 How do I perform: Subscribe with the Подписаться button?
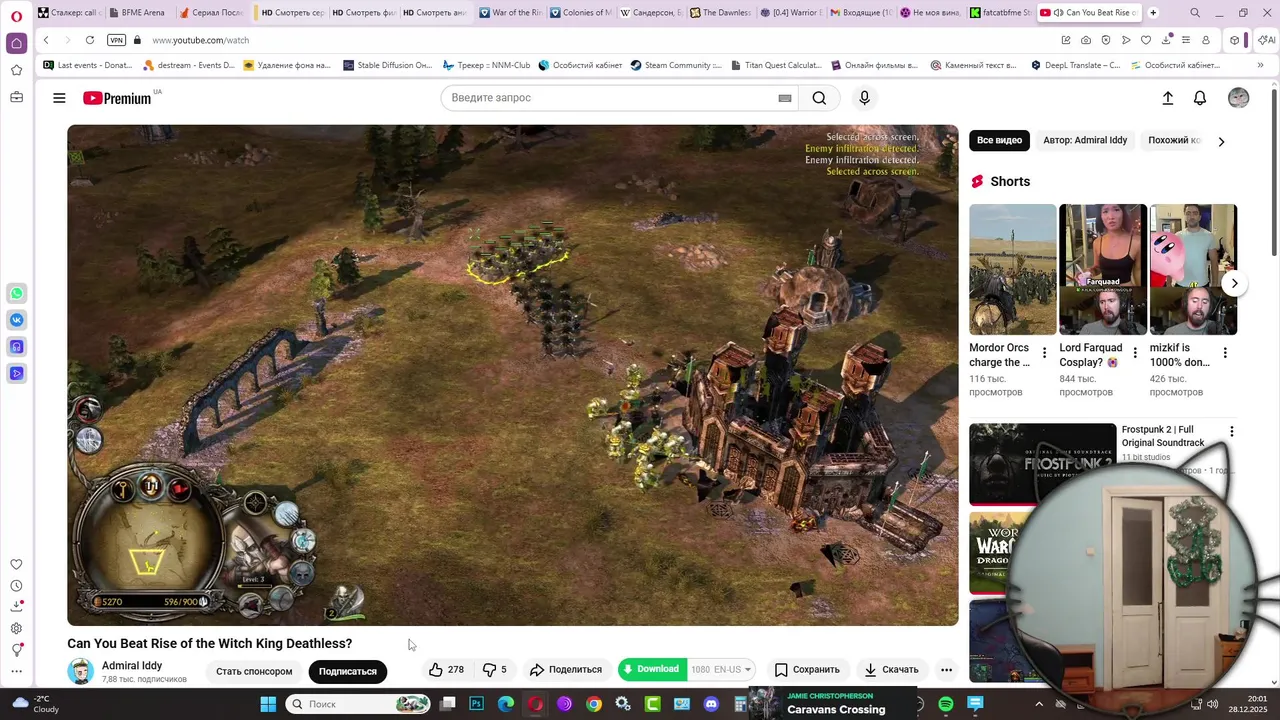click(348, 671)
